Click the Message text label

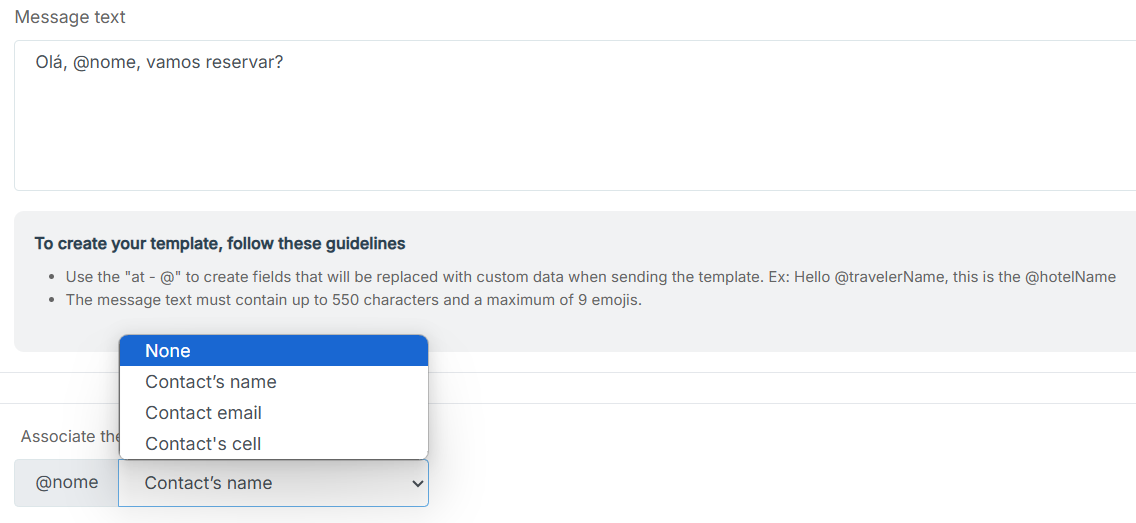point(70,17)
